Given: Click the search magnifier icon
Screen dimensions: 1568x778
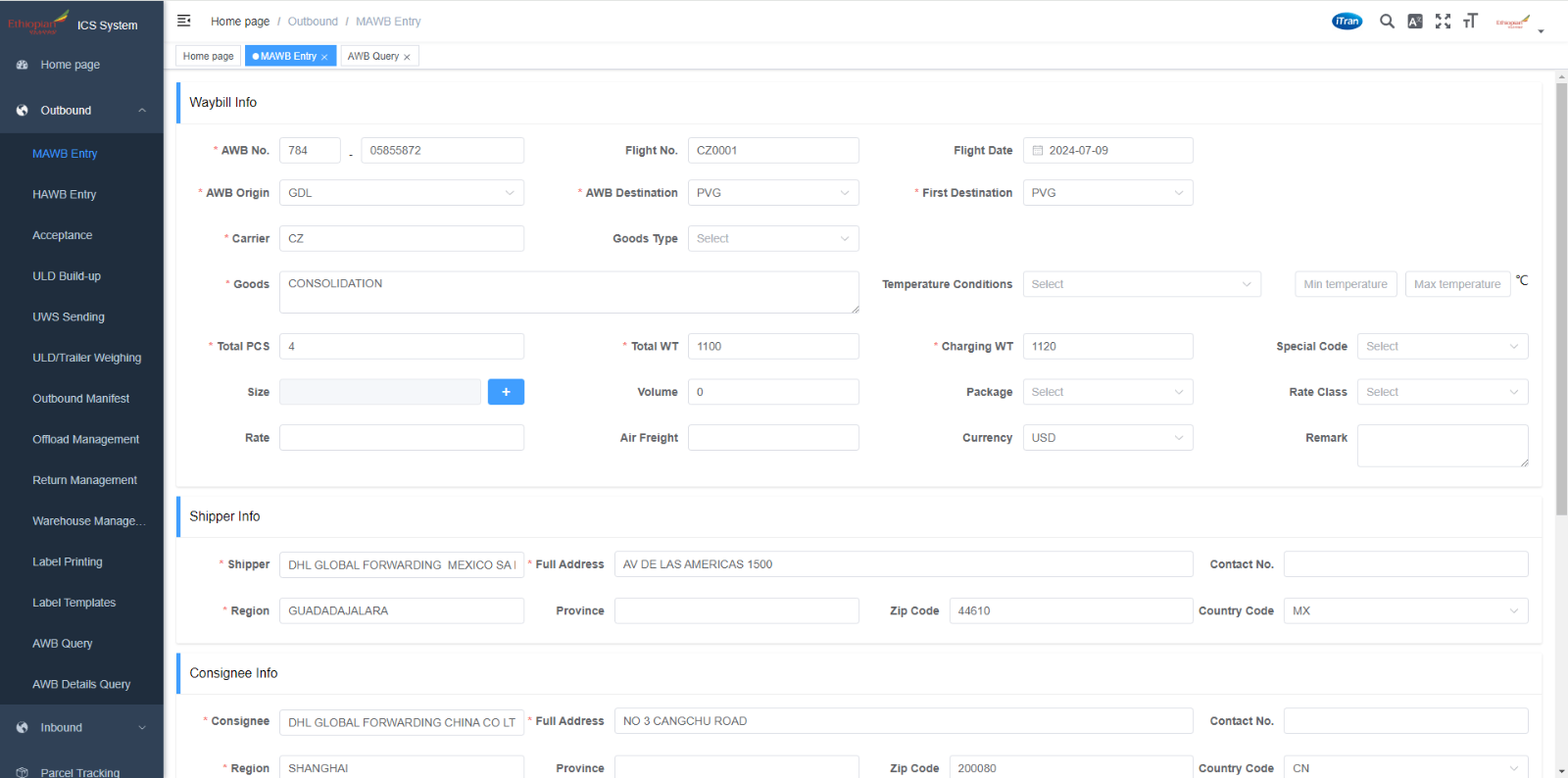Looking at the screenshot, I should click(1387, 22).
